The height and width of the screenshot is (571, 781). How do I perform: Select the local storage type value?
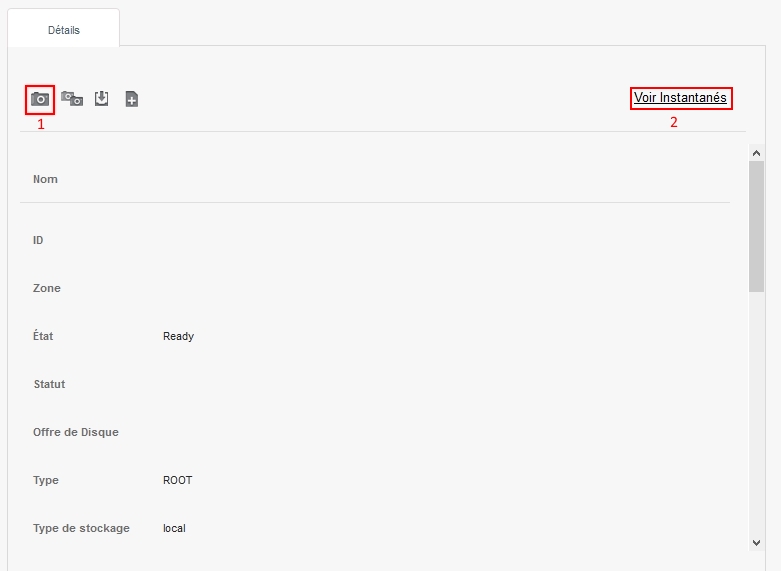pos(174,528)
